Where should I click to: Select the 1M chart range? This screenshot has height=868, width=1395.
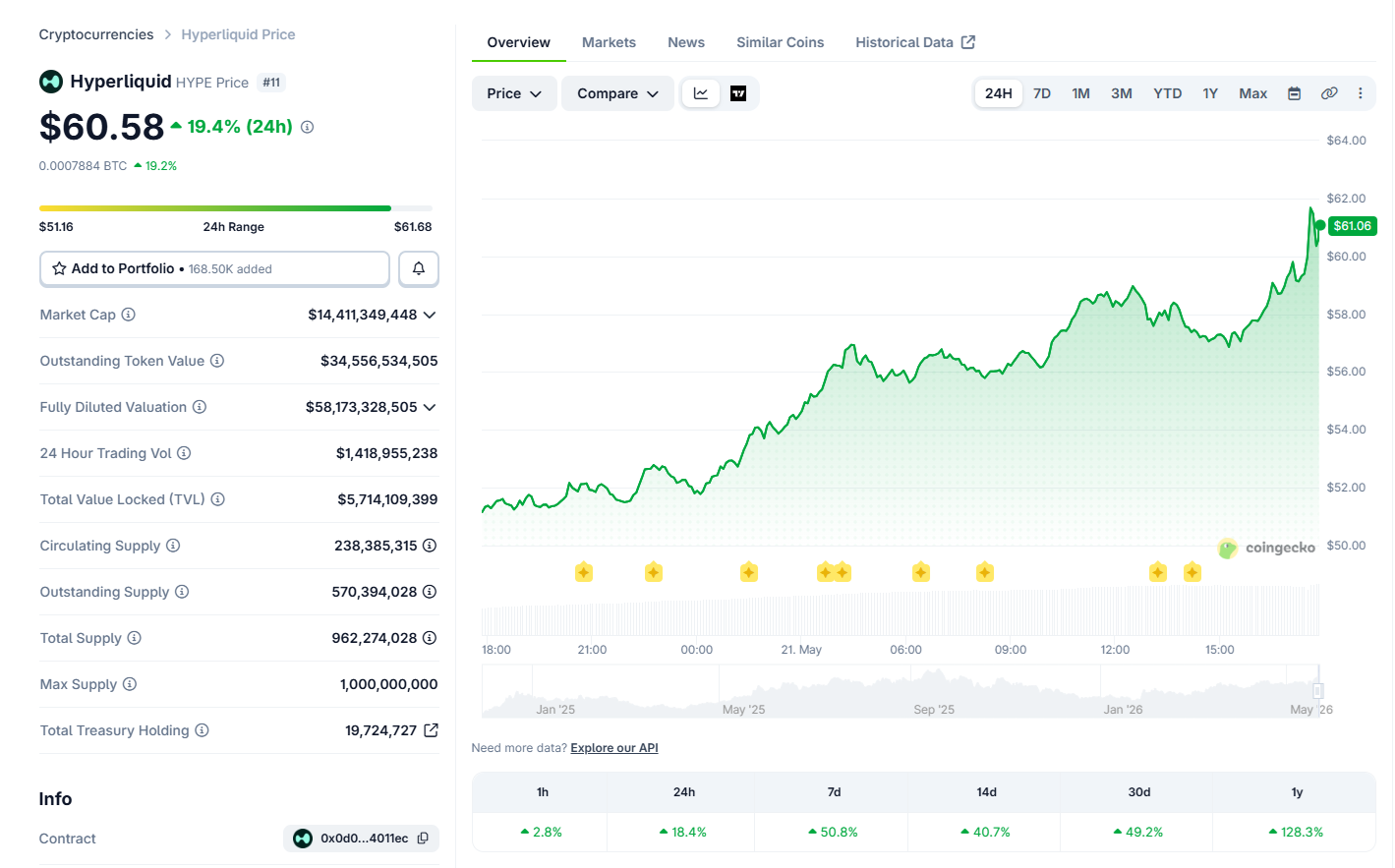pyautogui.click(x=1081, y=93)
